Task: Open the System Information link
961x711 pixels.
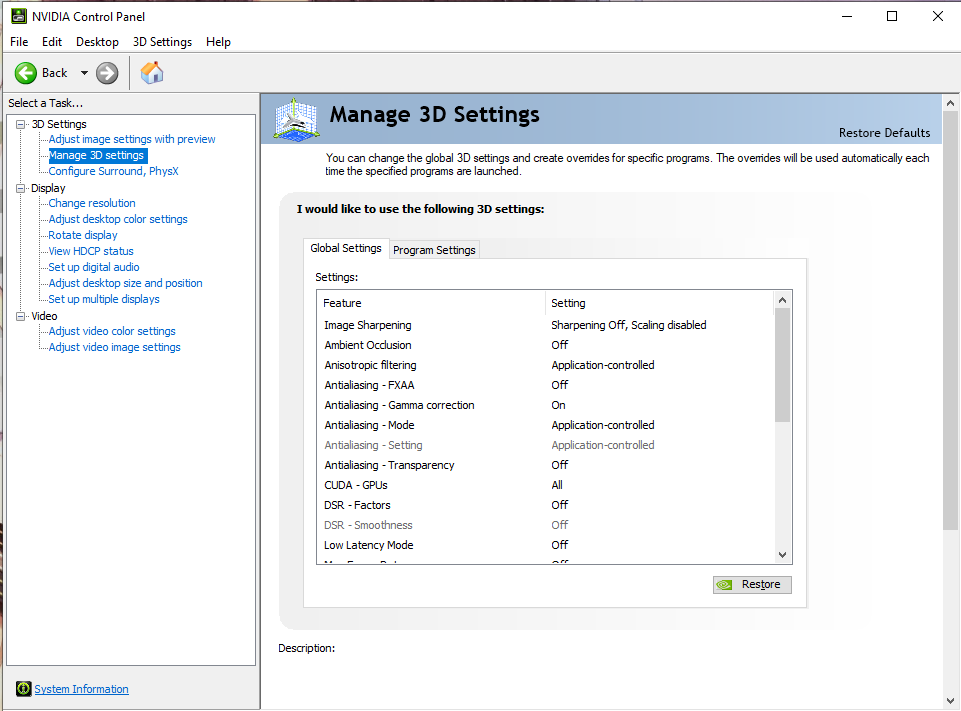Action: 82,689
